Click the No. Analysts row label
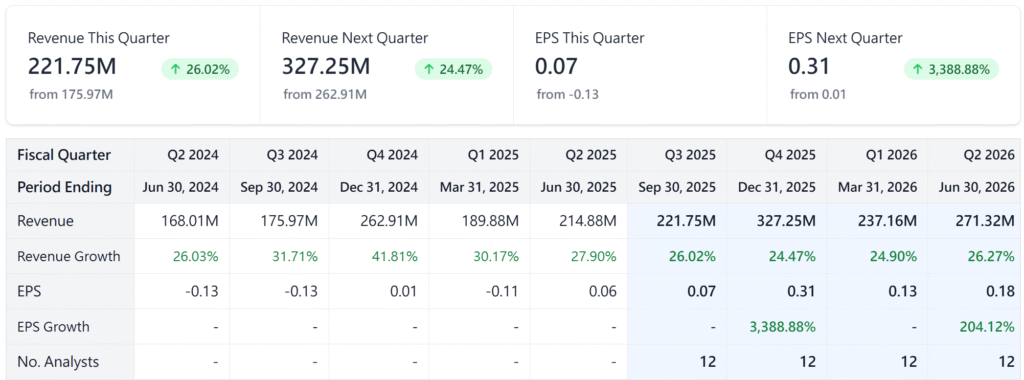Screen dimensions: 1024x380 (x=59, y=362)
